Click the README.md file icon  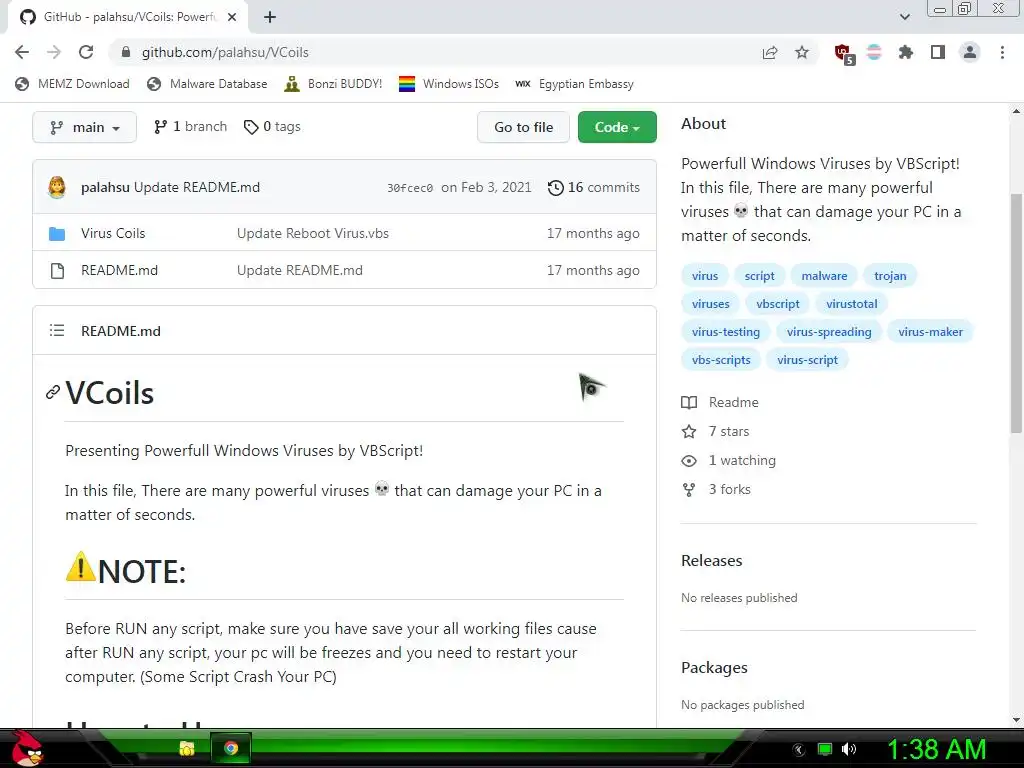click(57, 270)
